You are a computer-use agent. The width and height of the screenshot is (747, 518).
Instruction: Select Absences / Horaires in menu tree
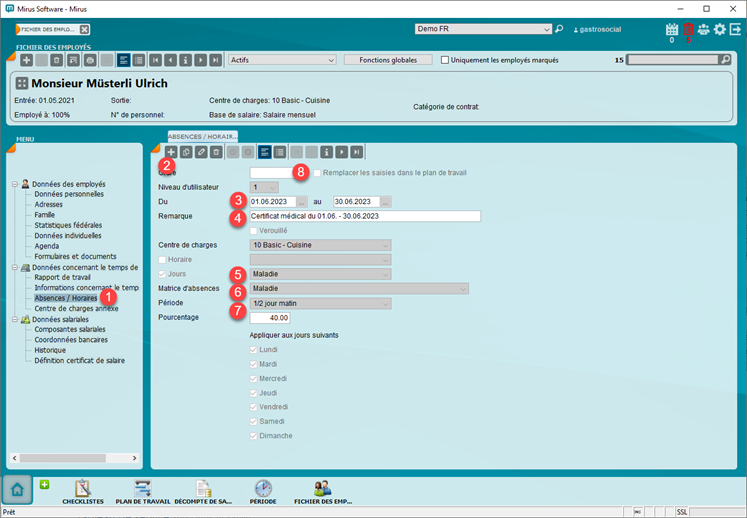tap(67, 298)
